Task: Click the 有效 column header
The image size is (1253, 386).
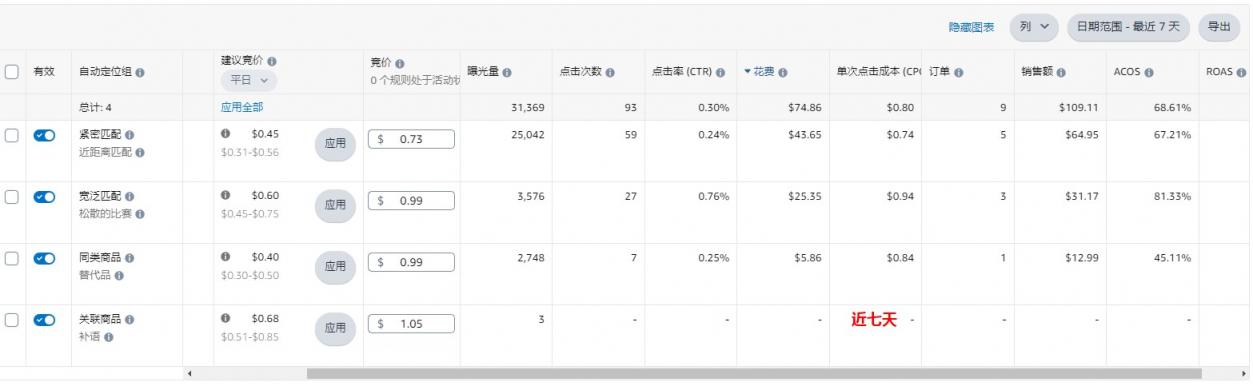Action: [x=44, y=72]
